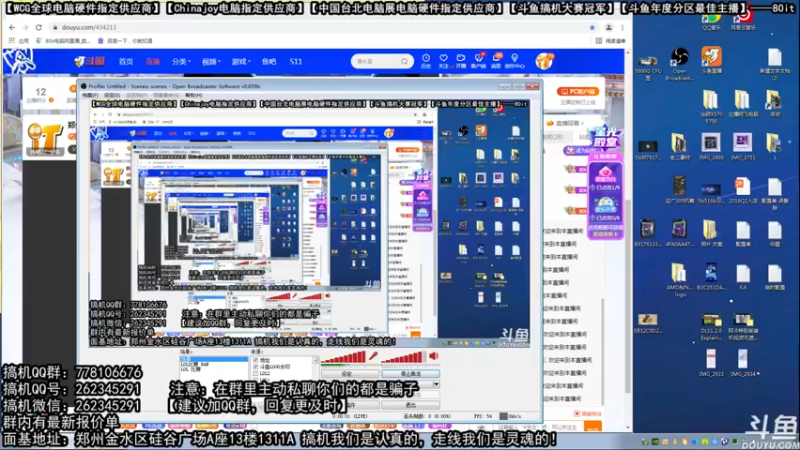Open the Apps bookmark shortcut
The width and height of the screenshot is (800, 450).
tap(18, 41)
